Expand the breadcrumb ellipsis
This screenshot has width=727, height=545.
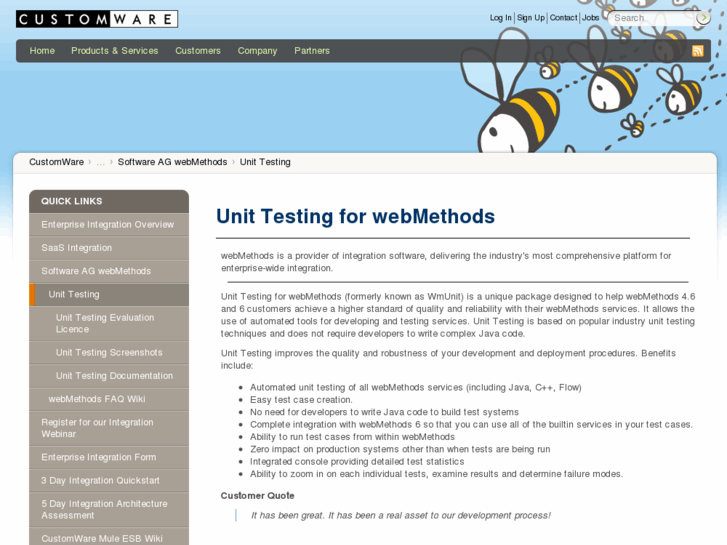[101, 162]
